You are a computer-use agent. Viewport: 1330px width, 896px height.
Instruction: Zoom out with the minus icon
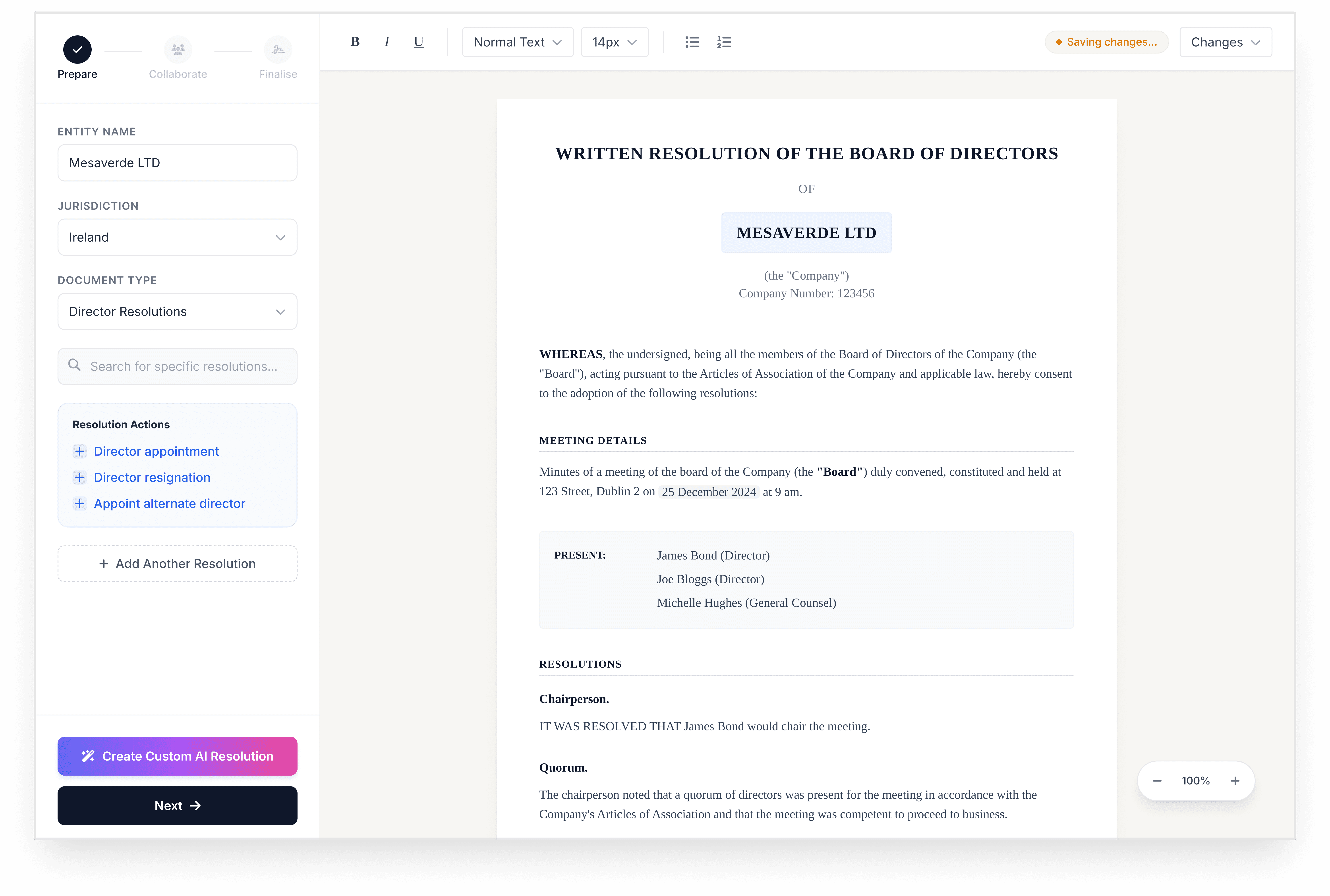[1157, 781]
